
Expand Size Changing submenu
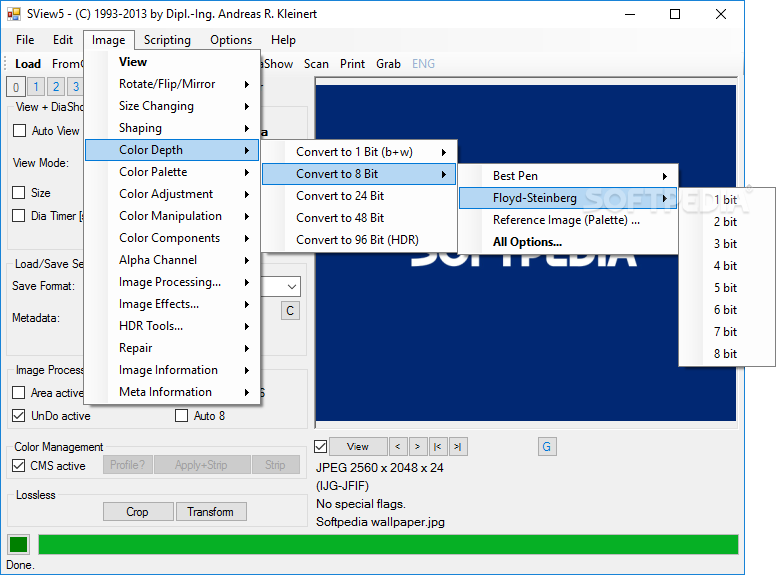[172, 106]
